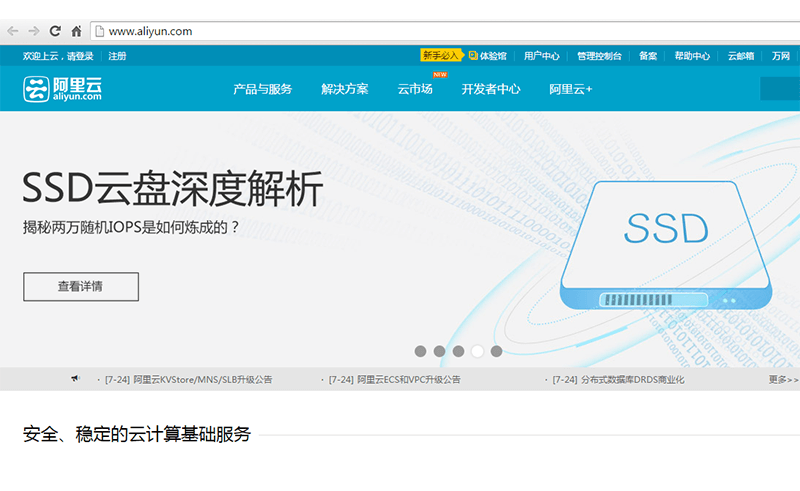Open 解决方案 menu

point(345,89)
